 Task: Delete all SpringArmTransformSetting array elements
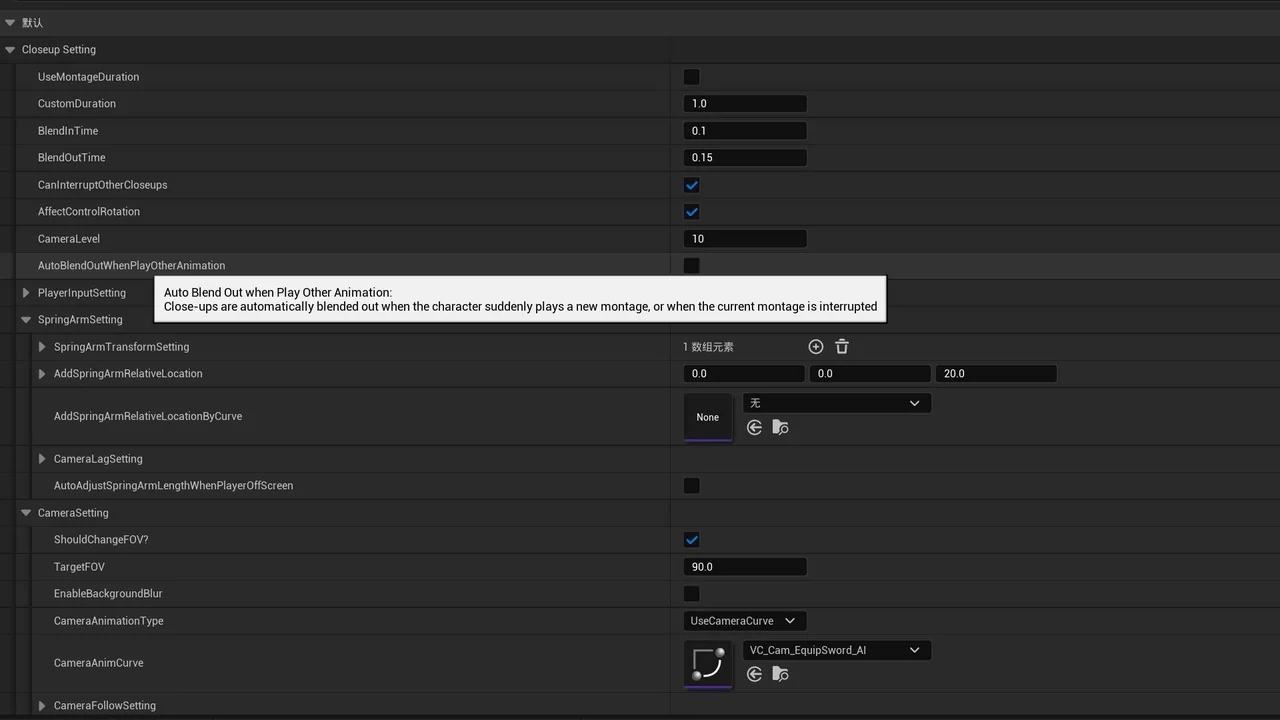click(842, 347)
